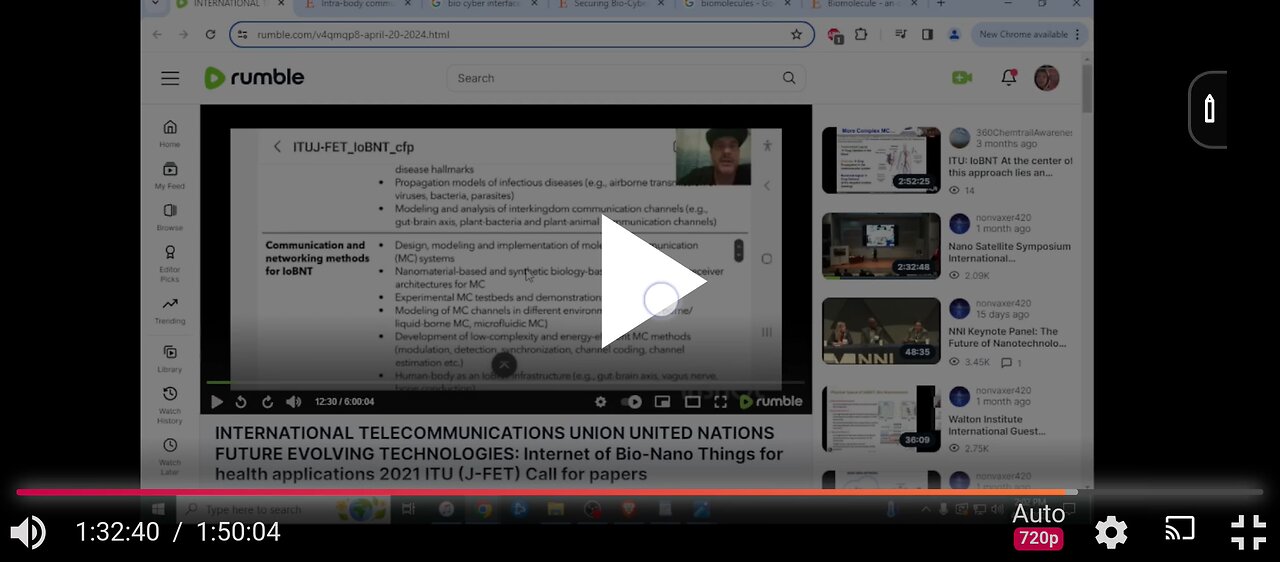Go to Trending in the Rumble sidebar
The width and height of the screenshot is (1280, 562).
[x=170, y=310]
